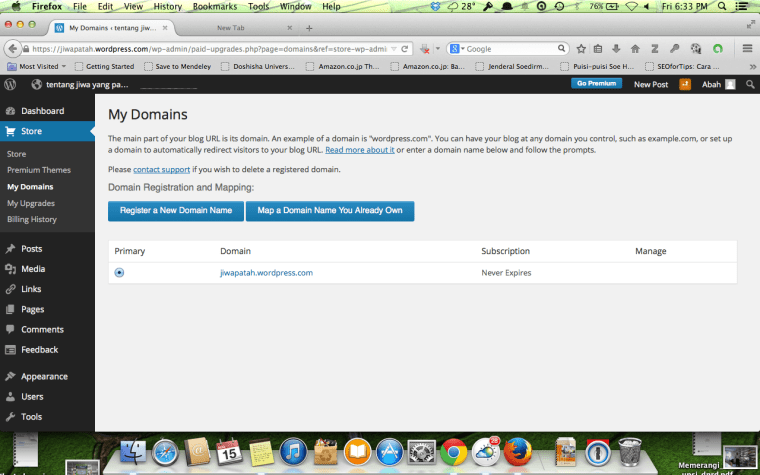
Task: Click the Posts pin icon in sidebar
Action: 10,248
